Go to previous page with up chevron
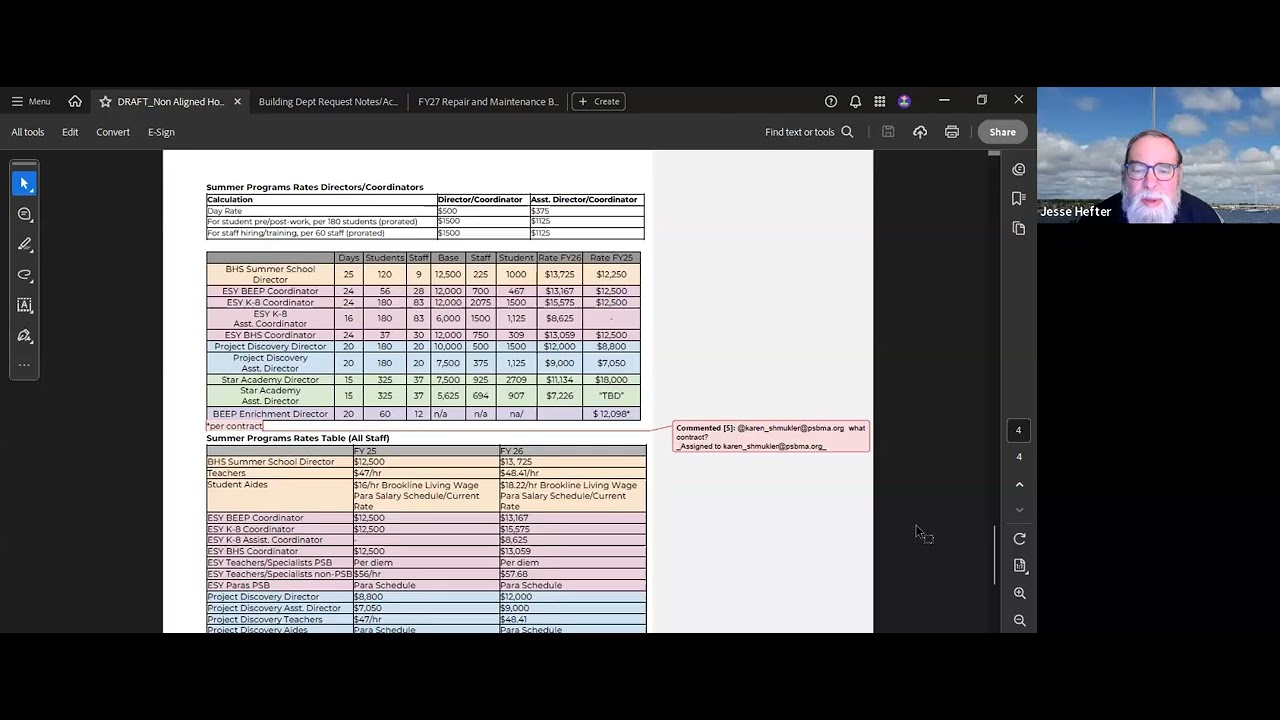 1020,484
